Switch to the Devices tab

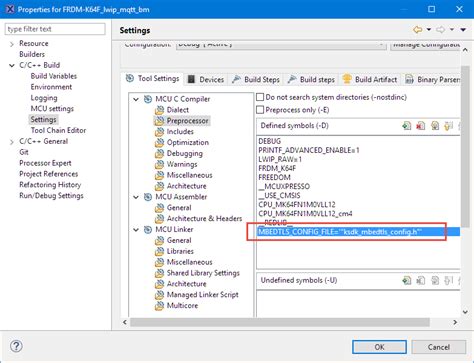click(205, 79)
